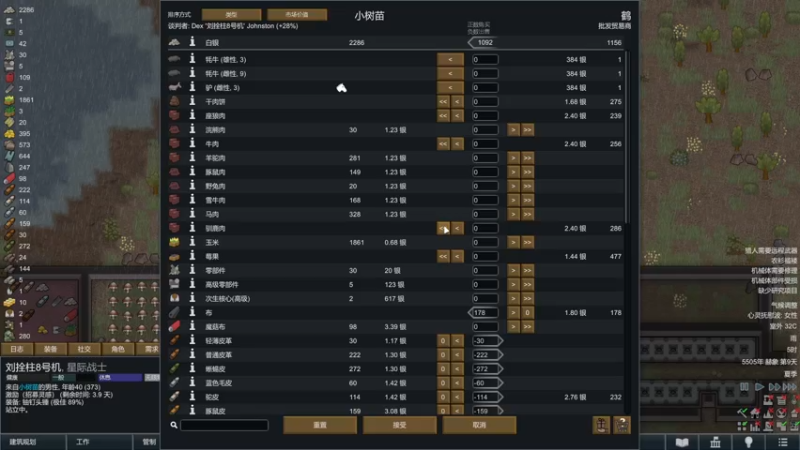
Task: Set normal game speed play icon
Action: point(759,387)
